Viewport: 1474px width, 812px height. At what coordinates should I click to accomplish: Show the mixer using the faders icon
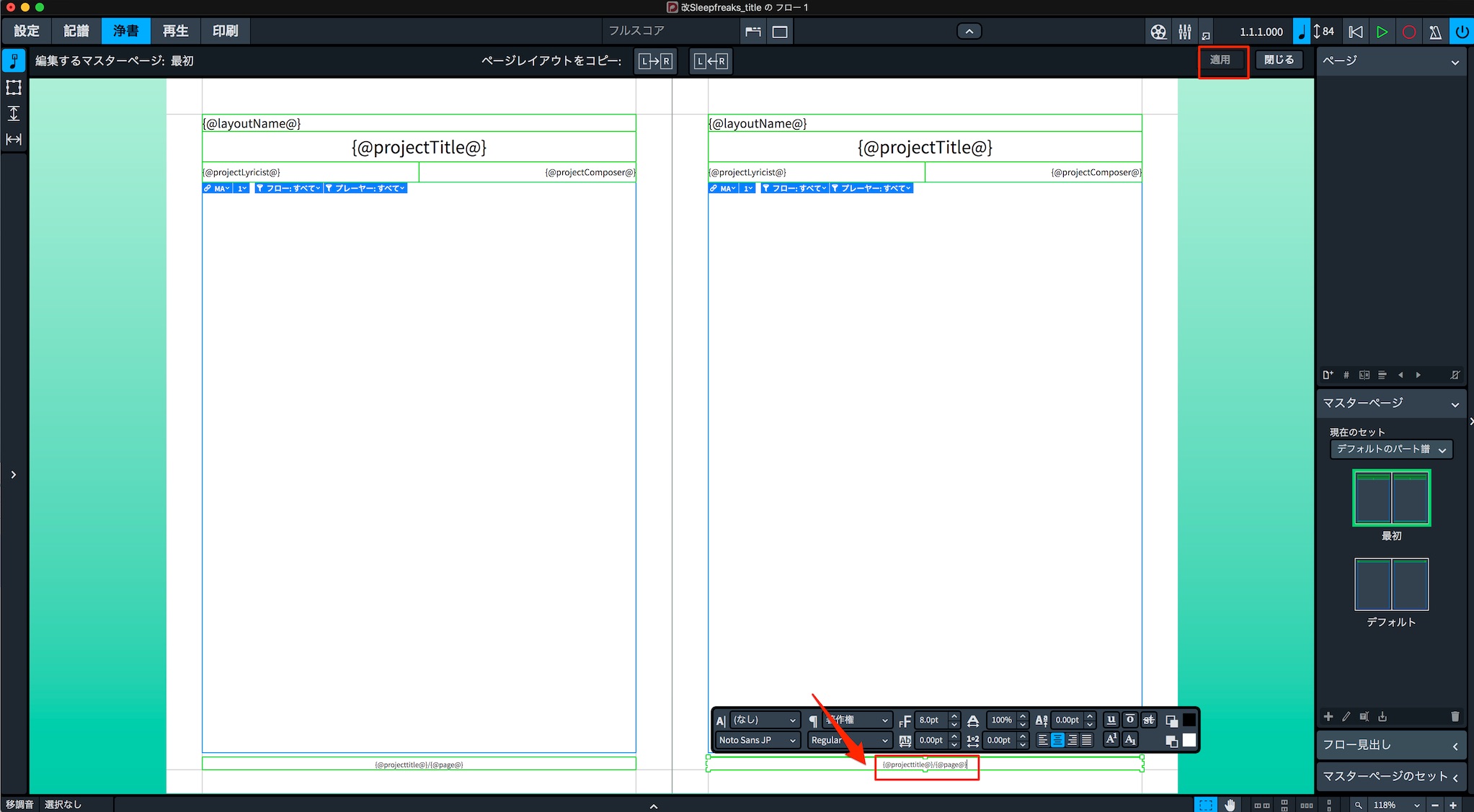coord(1185,32)
